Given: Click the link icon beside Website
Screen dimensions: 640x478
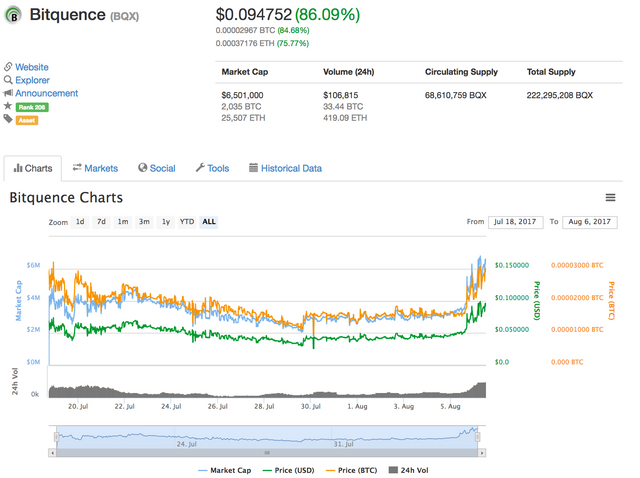Looking at the screenshot, I should [8, 67].
